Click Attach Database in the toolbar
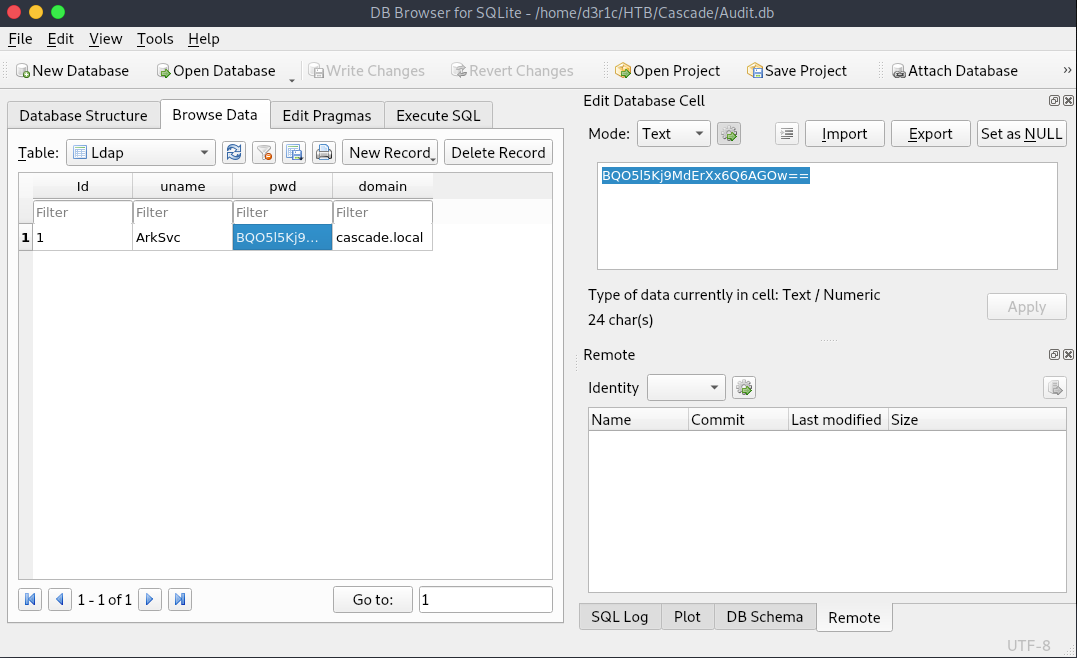Screen dimensions: 1077x658 point(954,71)
